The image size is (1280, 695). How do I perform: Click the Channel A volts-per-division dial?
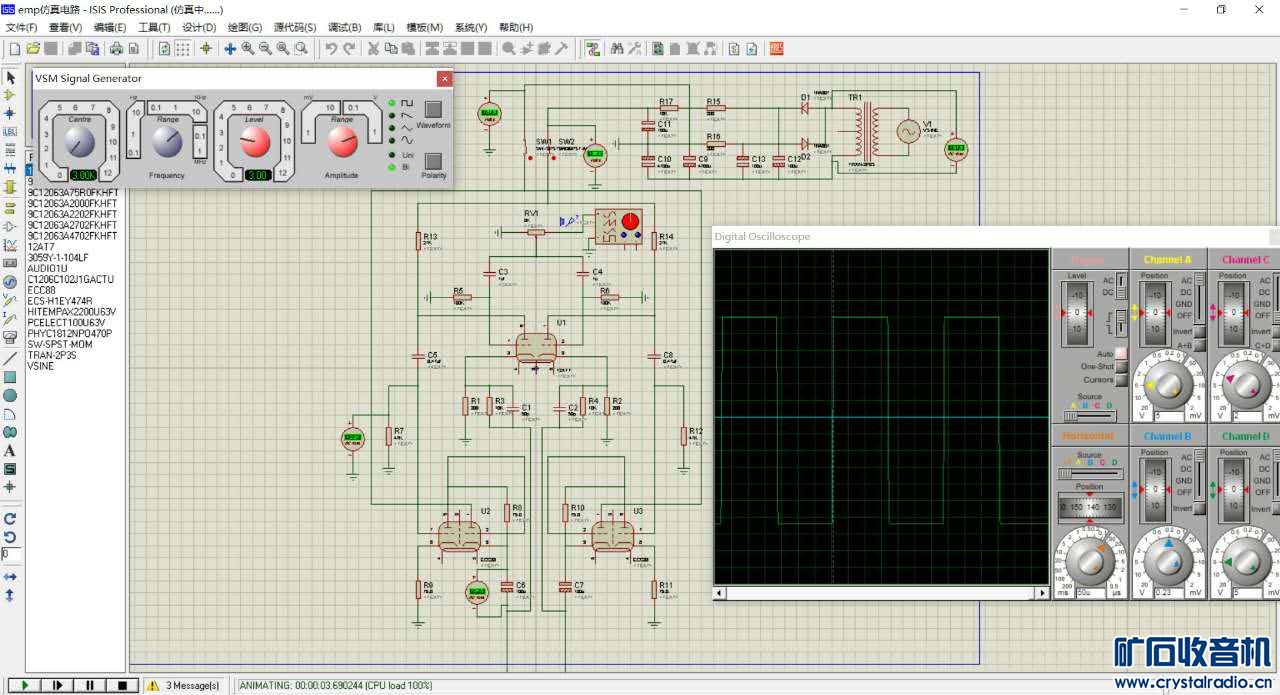point(1168,385)
